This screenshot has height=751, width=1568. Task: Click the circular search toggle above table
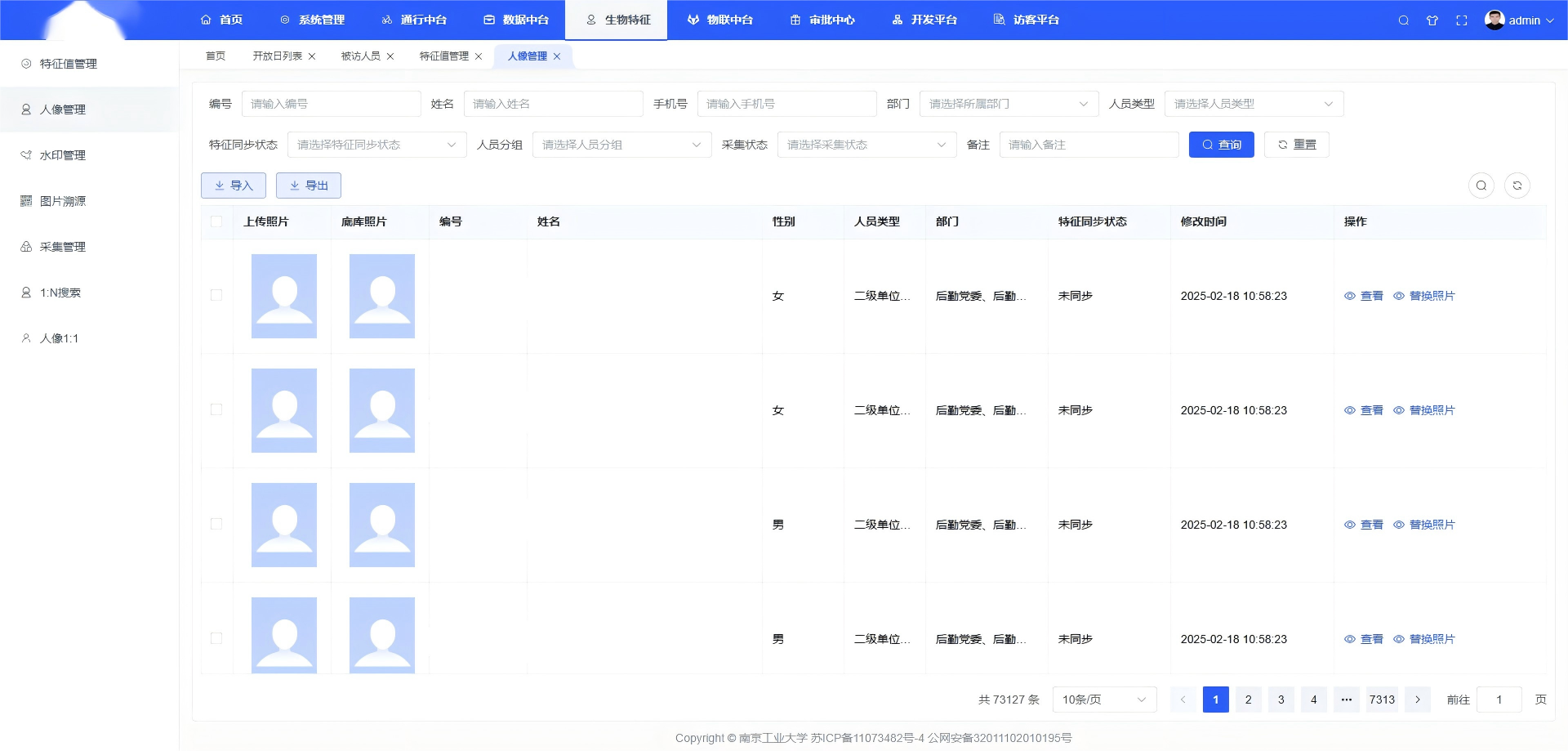coord(1481,186)
